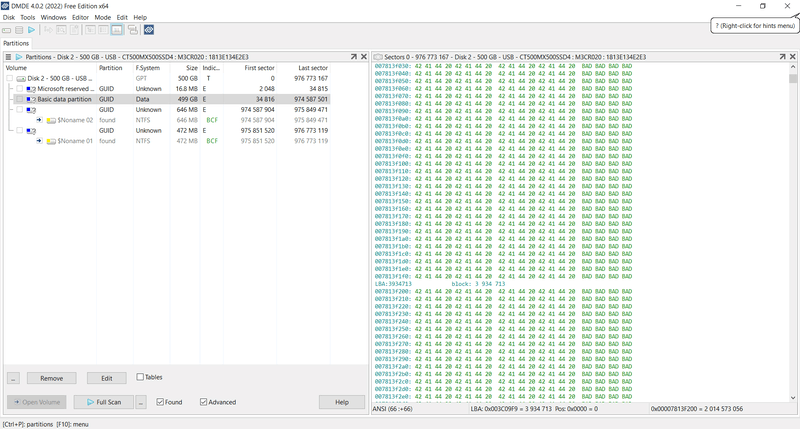Open Full Scan options ellipsis button

141,402
